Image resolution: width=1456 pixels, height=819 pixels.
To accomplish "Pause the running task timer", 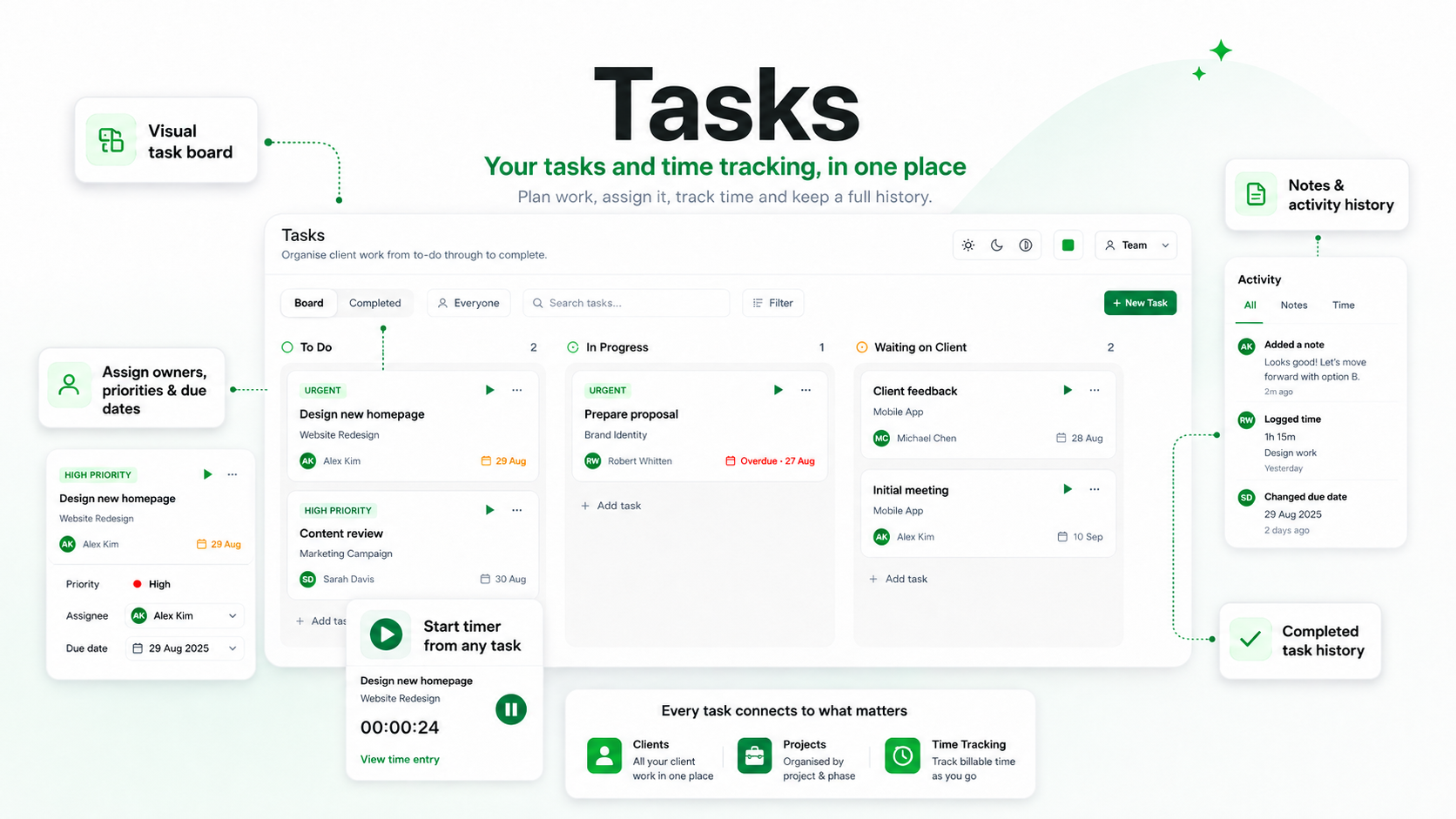I will pos(511,709).
